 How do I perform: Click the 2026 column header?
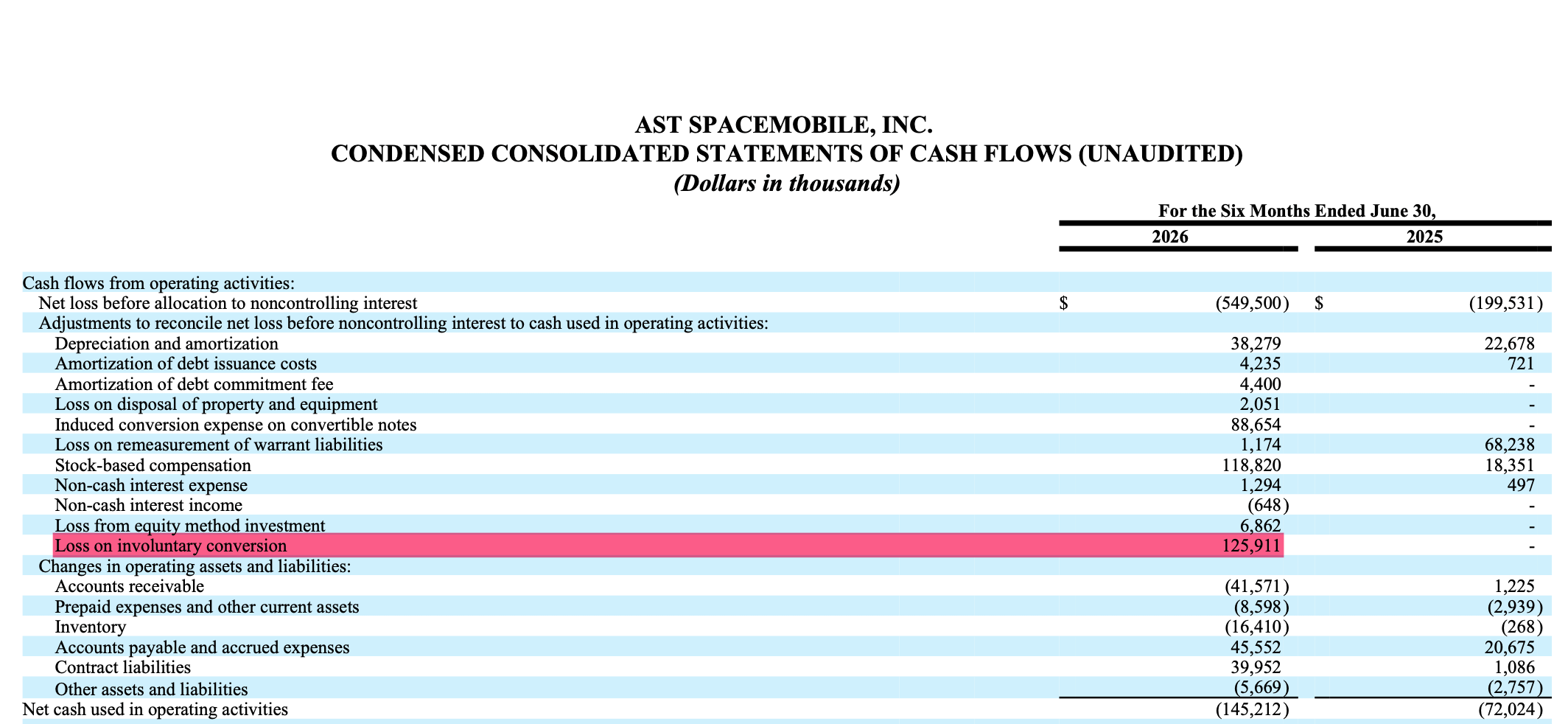click(1170, 237)
